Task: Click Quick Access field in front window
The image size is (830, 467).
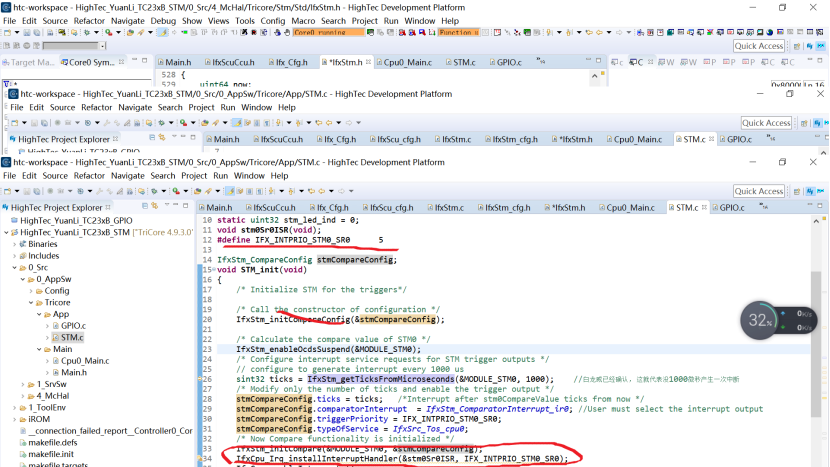Action: click(x=759, y=191)
